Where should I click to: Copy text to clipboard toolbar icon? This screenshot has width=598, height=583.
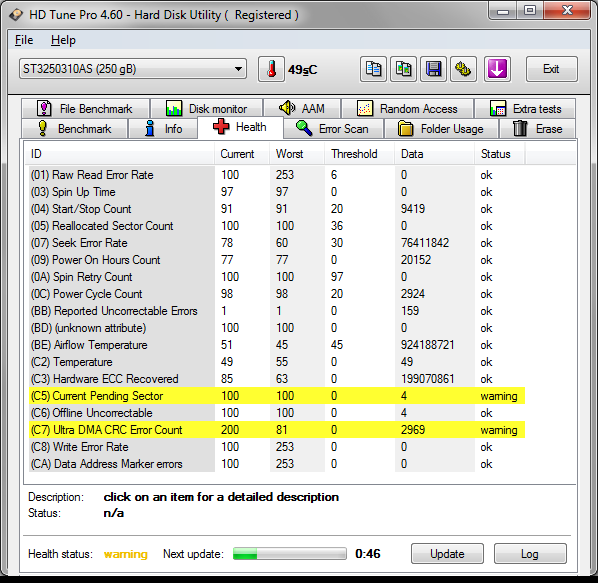tap(373, 69)
